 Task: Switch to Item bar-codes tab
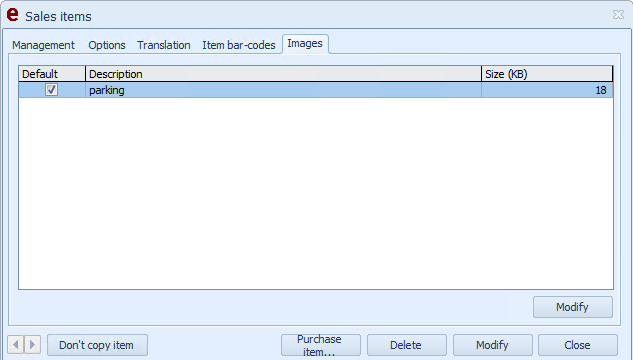coord(239,45)
